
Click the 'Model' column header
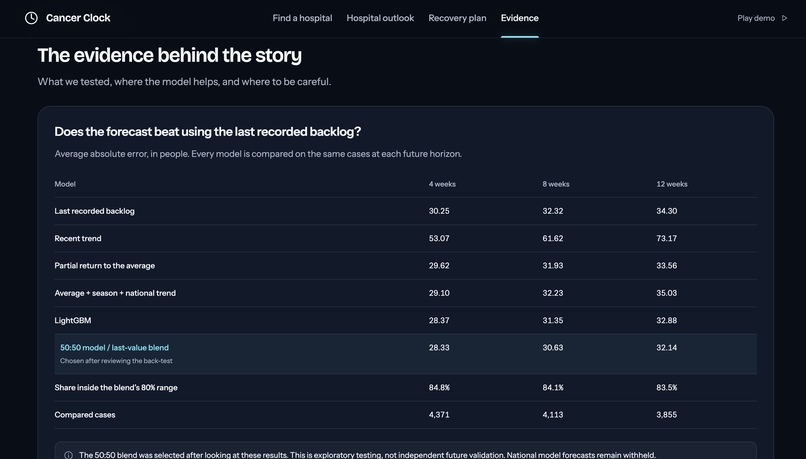tap(65, 184)
